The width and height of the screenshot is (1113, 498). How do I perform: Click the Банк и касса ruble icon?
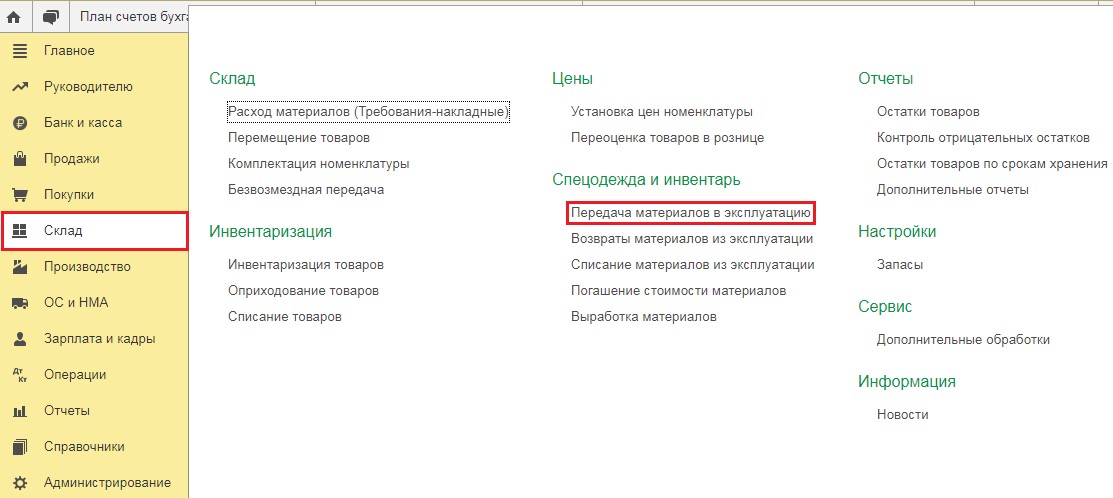[x=19, y=123]
